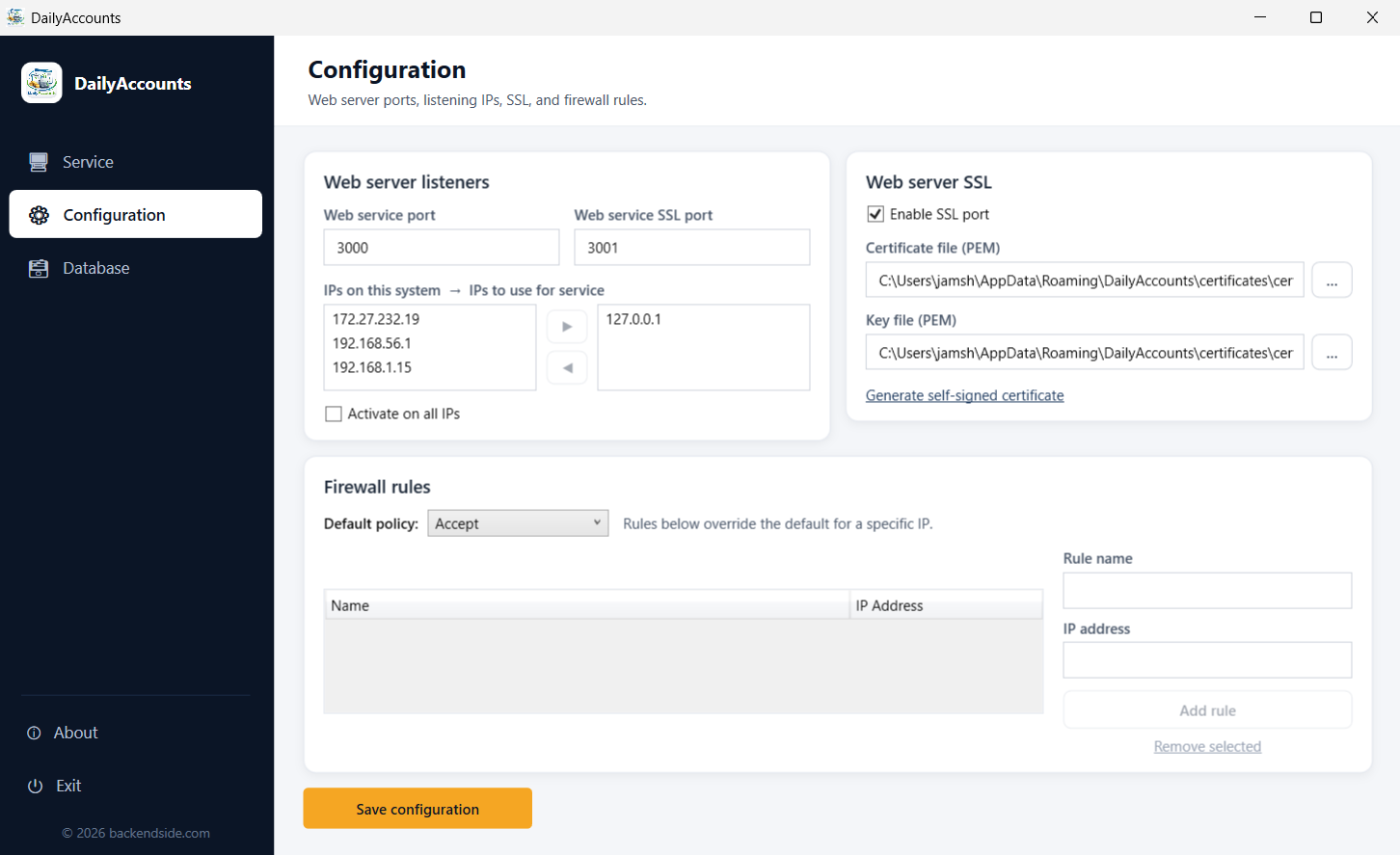Click the Database icon in the sidebar
1400x855 pixels.
(39, 268)
